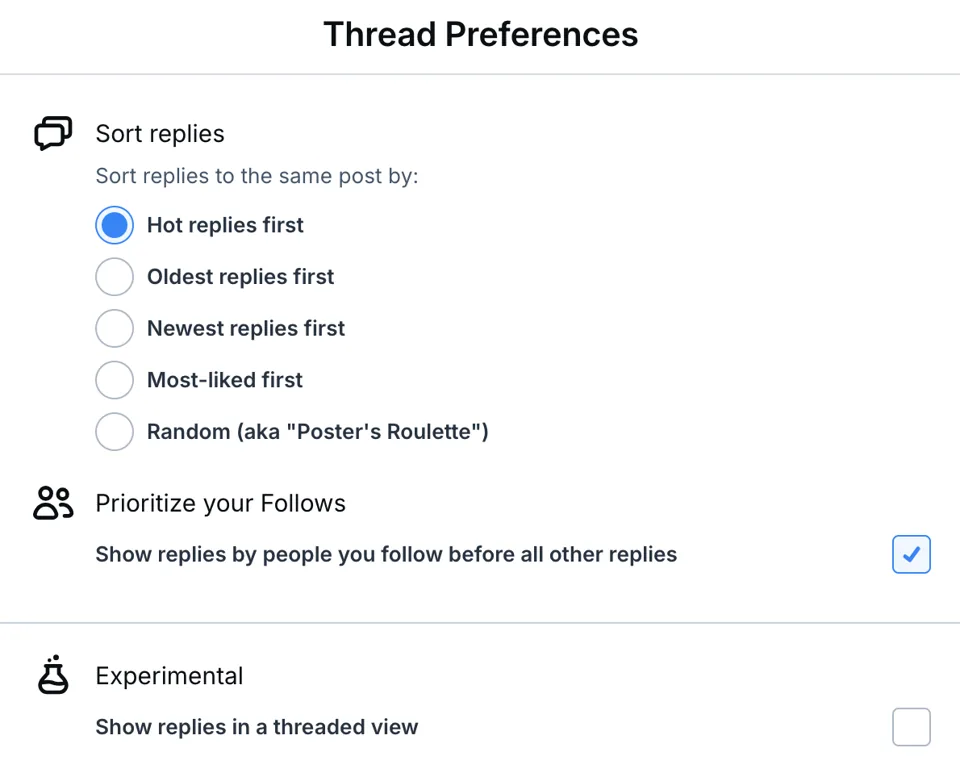Click the Thread Preferences title

[480, 35]
